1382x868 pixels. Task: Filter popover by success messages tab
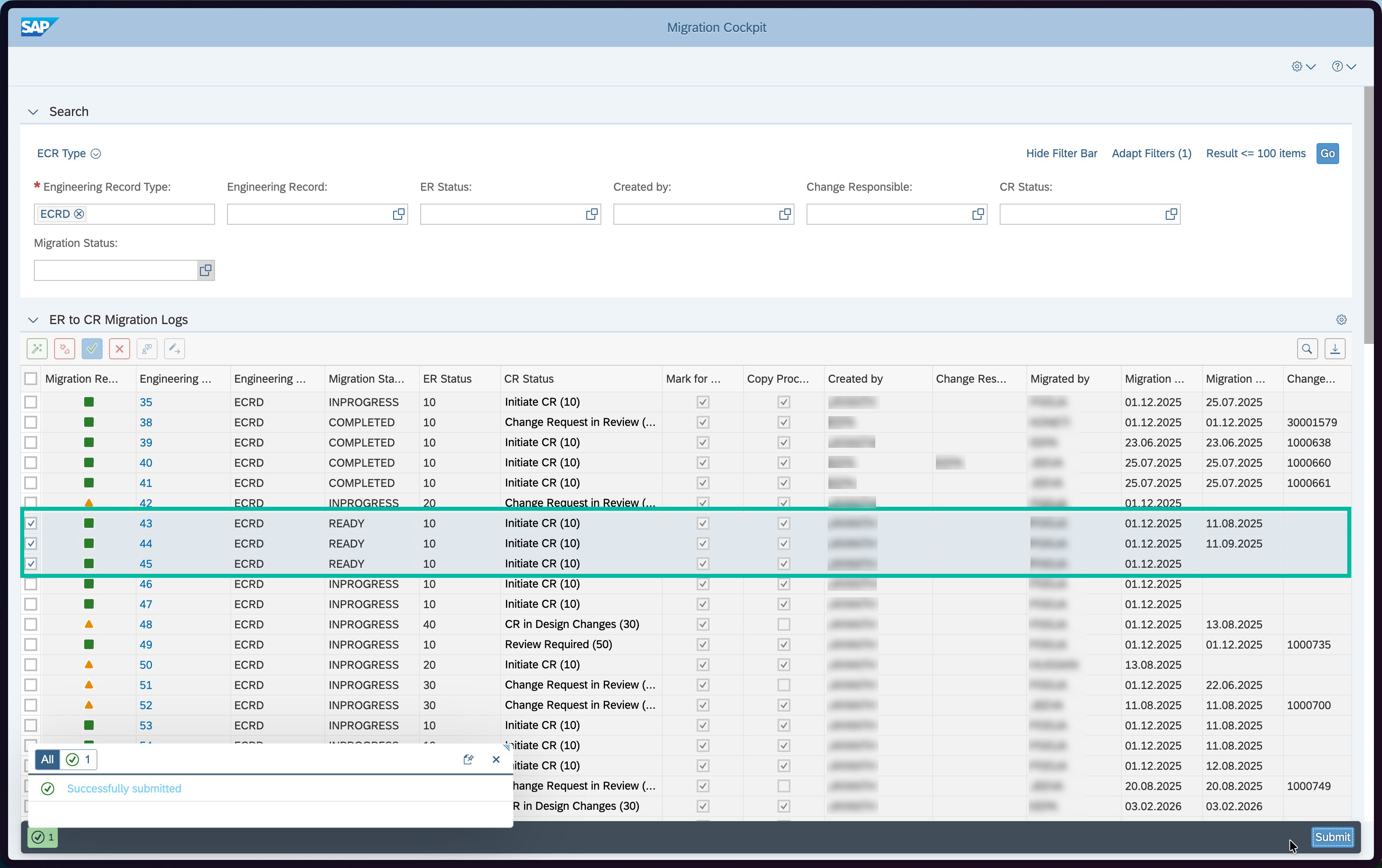click(78, 760)
